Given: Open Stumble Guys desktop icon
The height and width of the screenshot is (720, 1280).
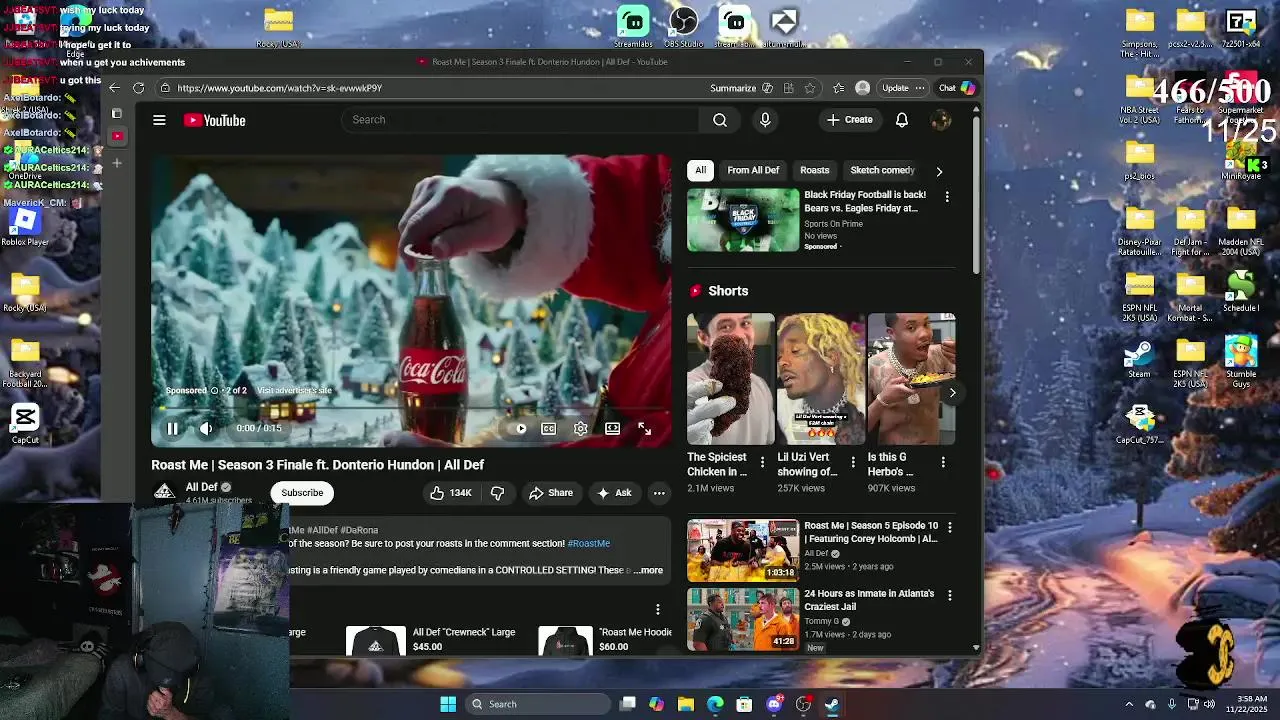Looking at the screenshot, I should (1241, 362).
